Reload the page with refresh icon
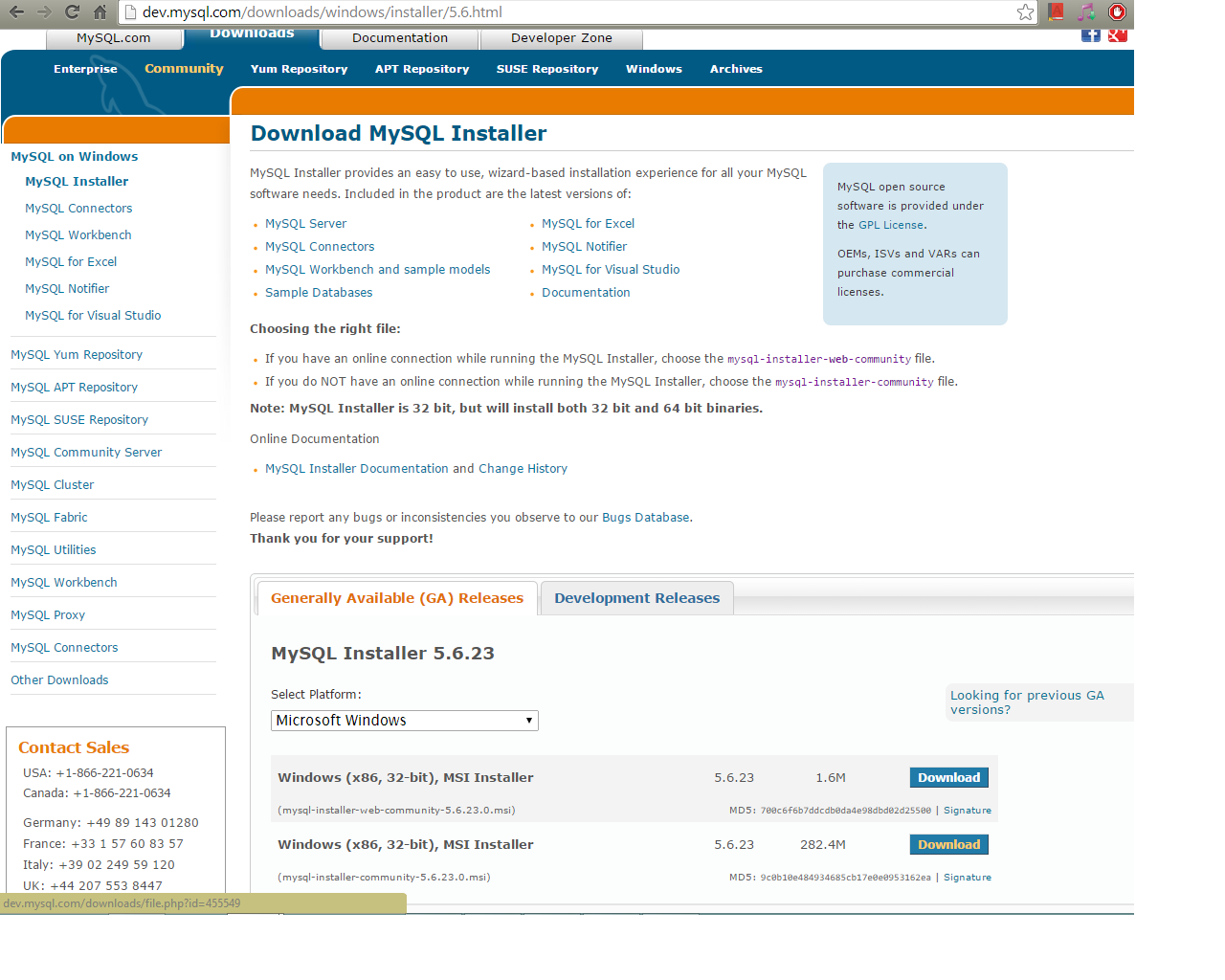The image size is (1225, 980). click(72, 12)
